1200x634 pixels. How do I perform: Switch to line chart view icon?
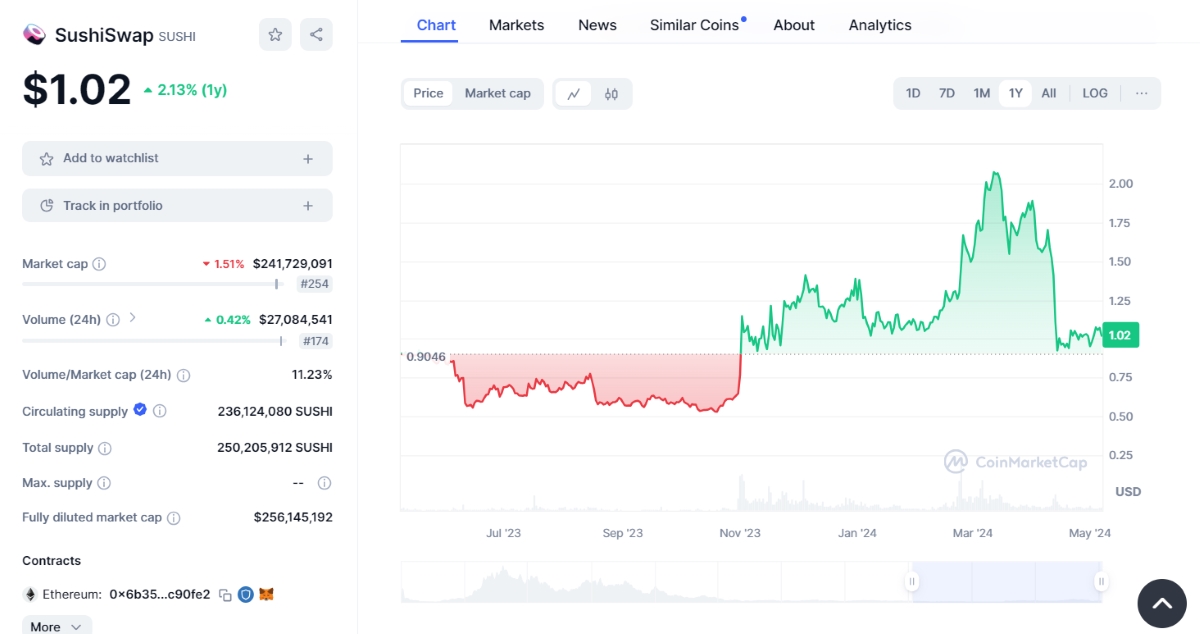coord(573,94)
